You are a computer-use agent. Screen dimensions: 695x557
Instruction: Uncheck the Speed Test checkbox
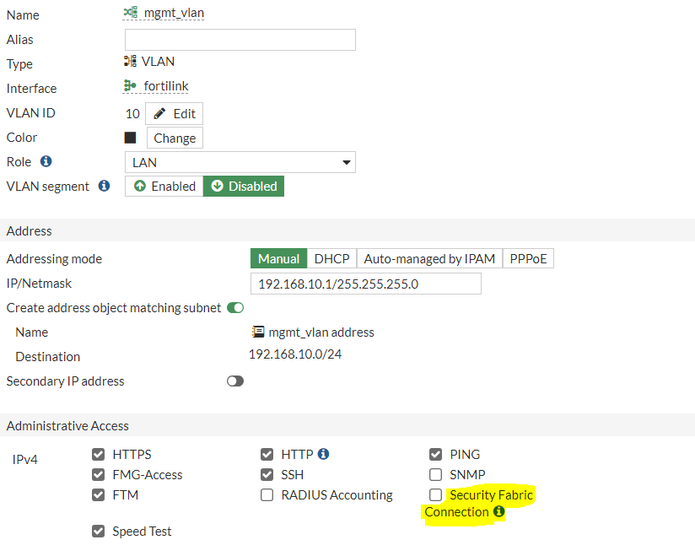point(98,531)
